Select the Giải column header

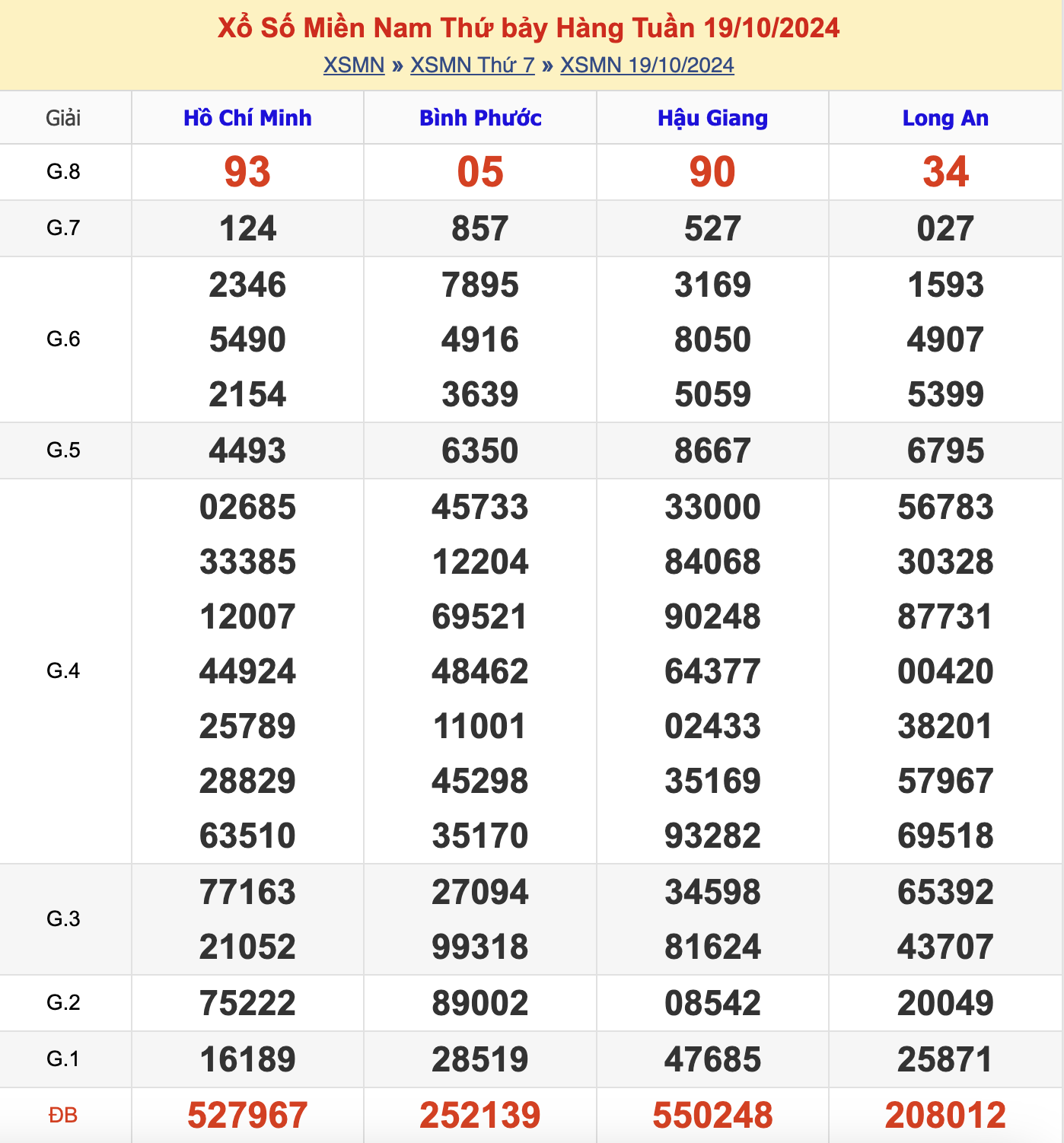coord(63,118)
